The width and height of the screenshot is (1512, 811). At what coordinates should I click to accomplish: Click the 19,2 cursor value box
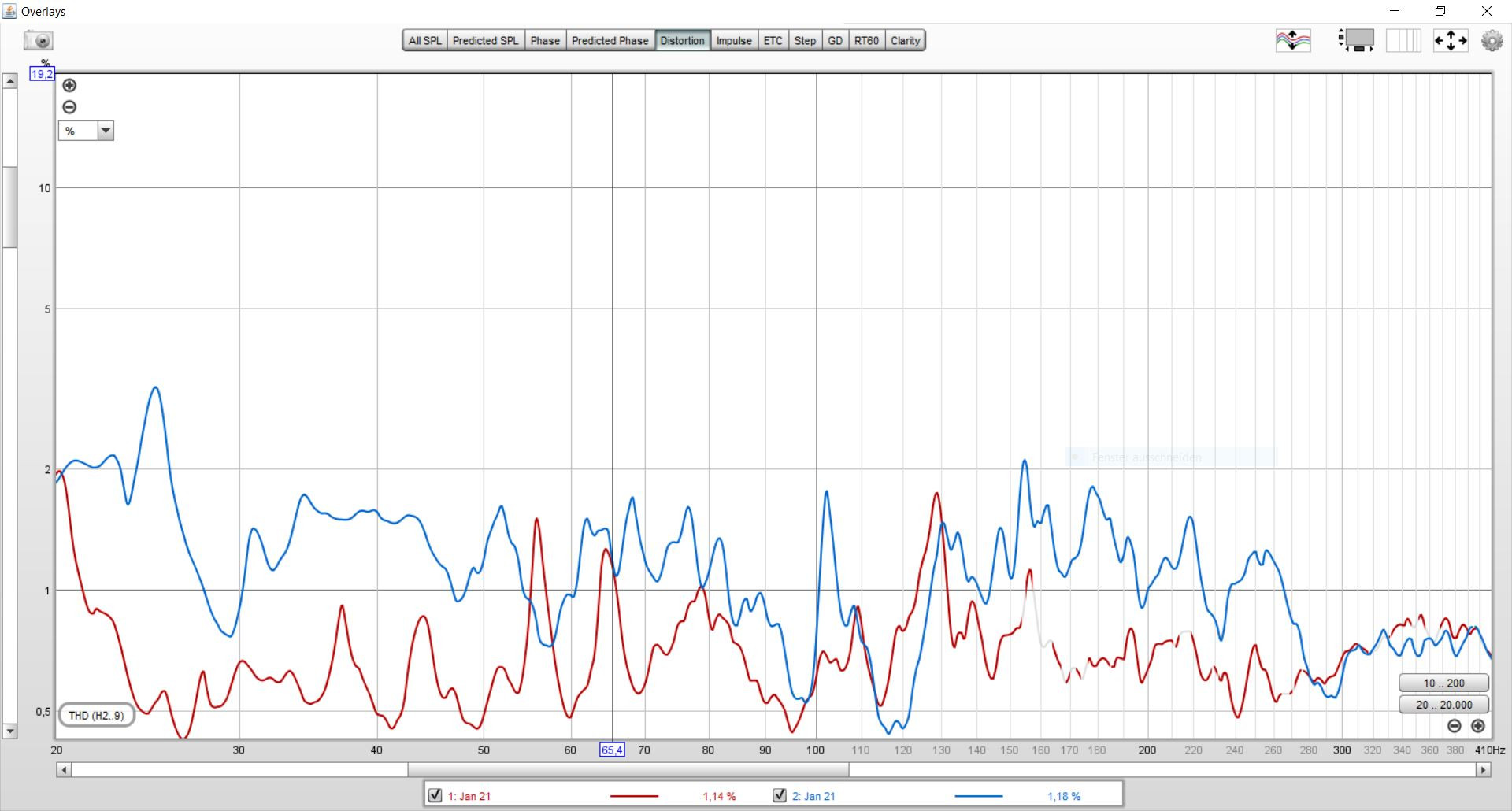pyautogui.click(x=42, y=74)
